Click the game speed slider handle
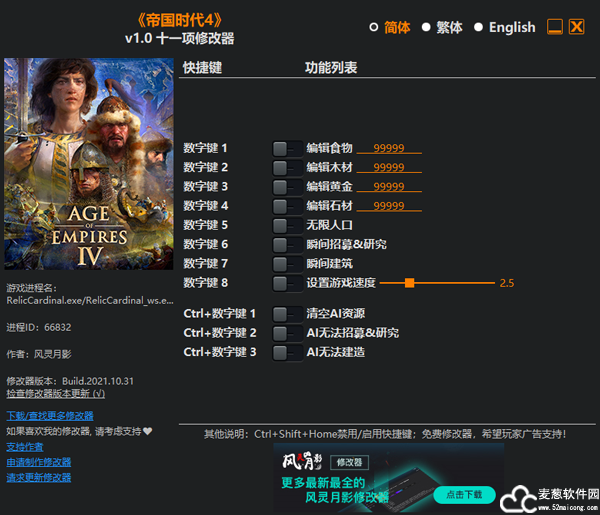This screenshot has height=515, width=600. click(x=410, y=283)
